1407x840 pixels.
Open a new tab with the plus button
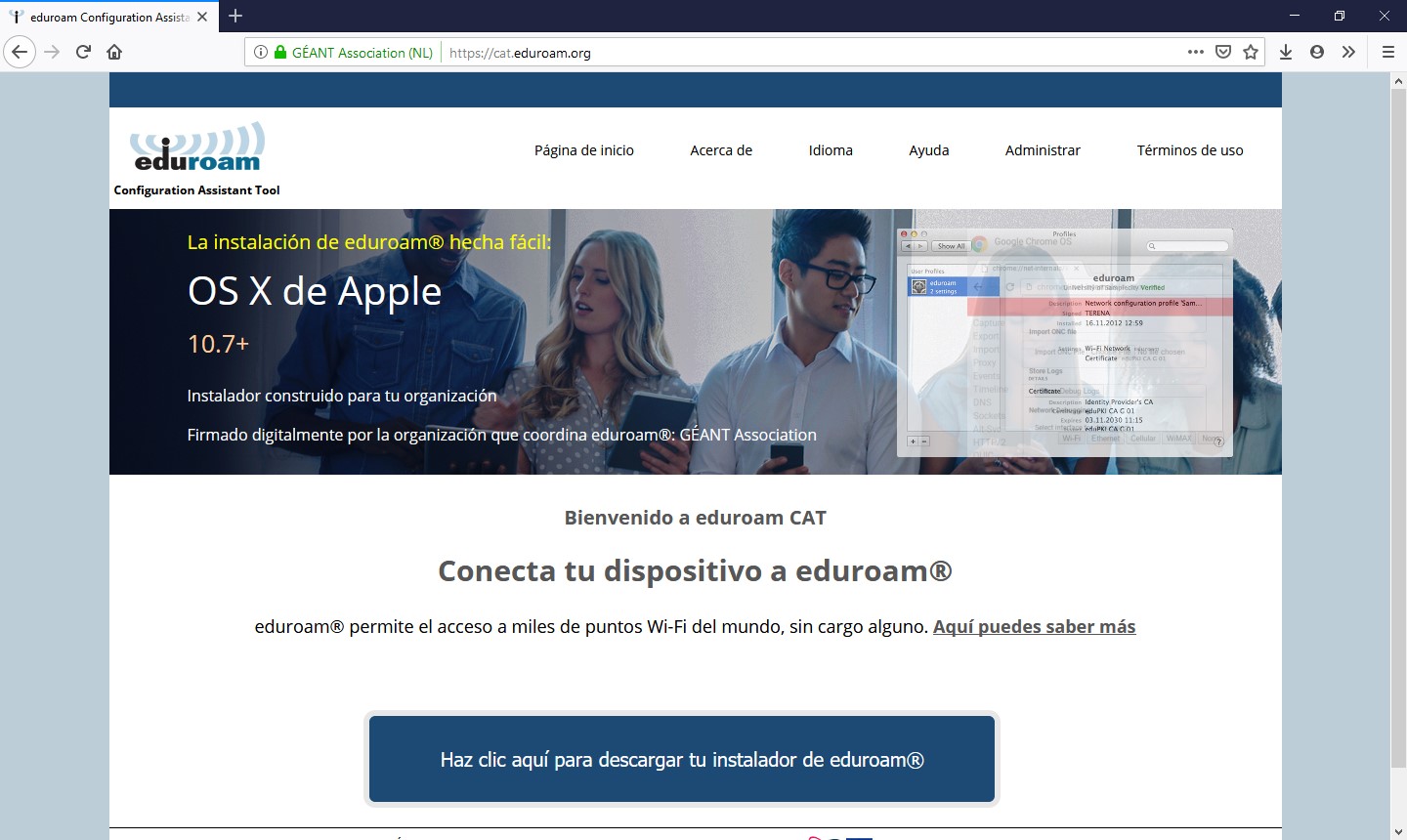[x=235, y=16]
